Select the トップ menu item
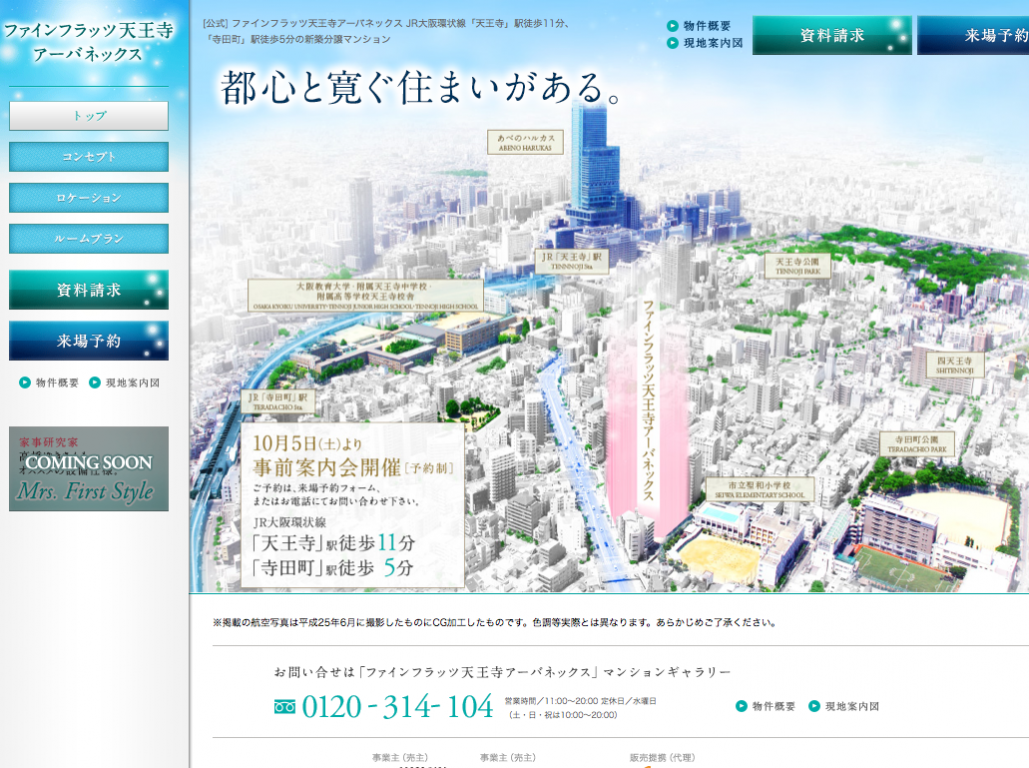This screenshot has width=1029, height=768. point(89,116)
